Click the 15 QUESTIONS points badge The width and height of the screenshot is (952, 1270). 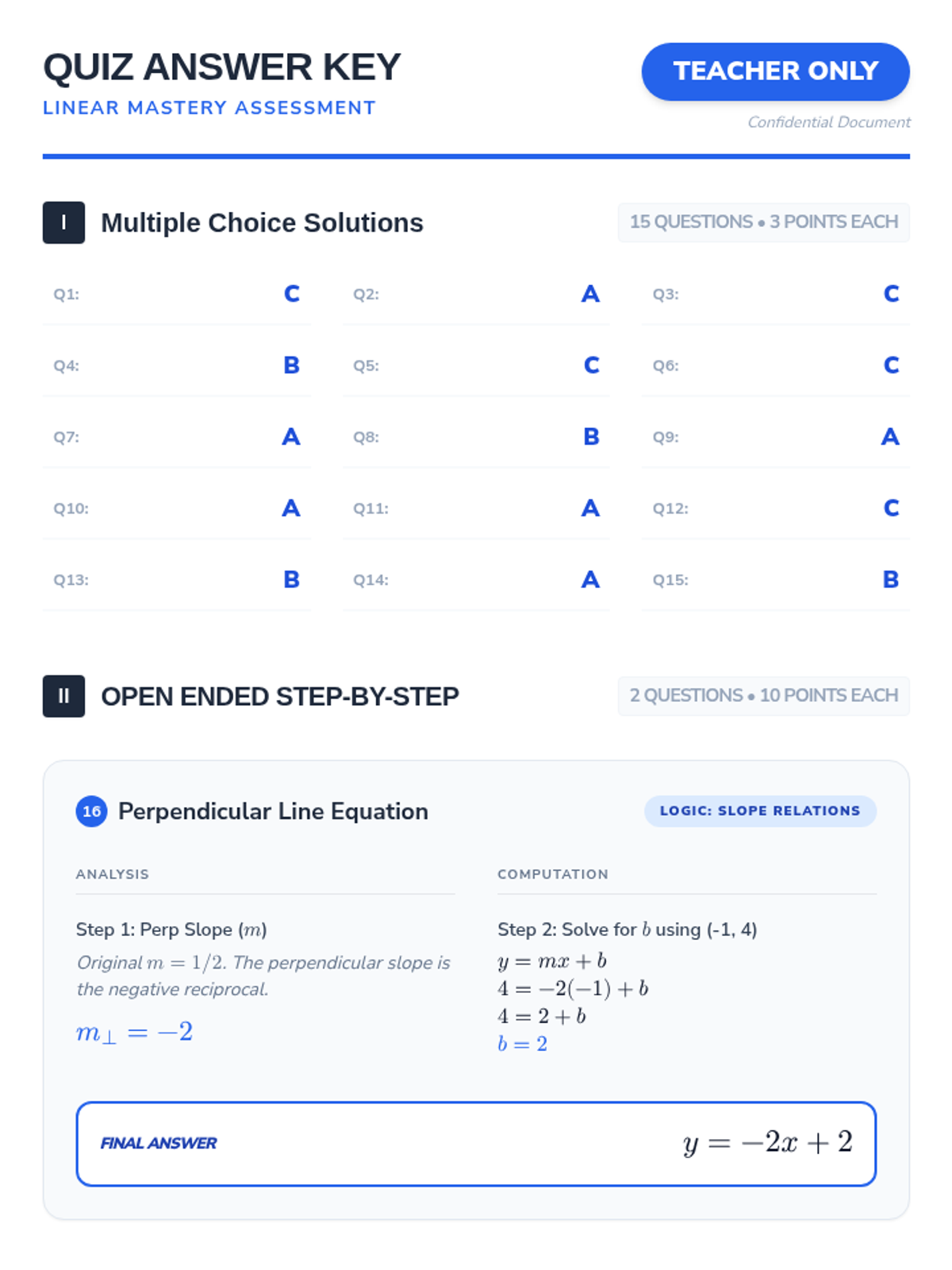763,222
